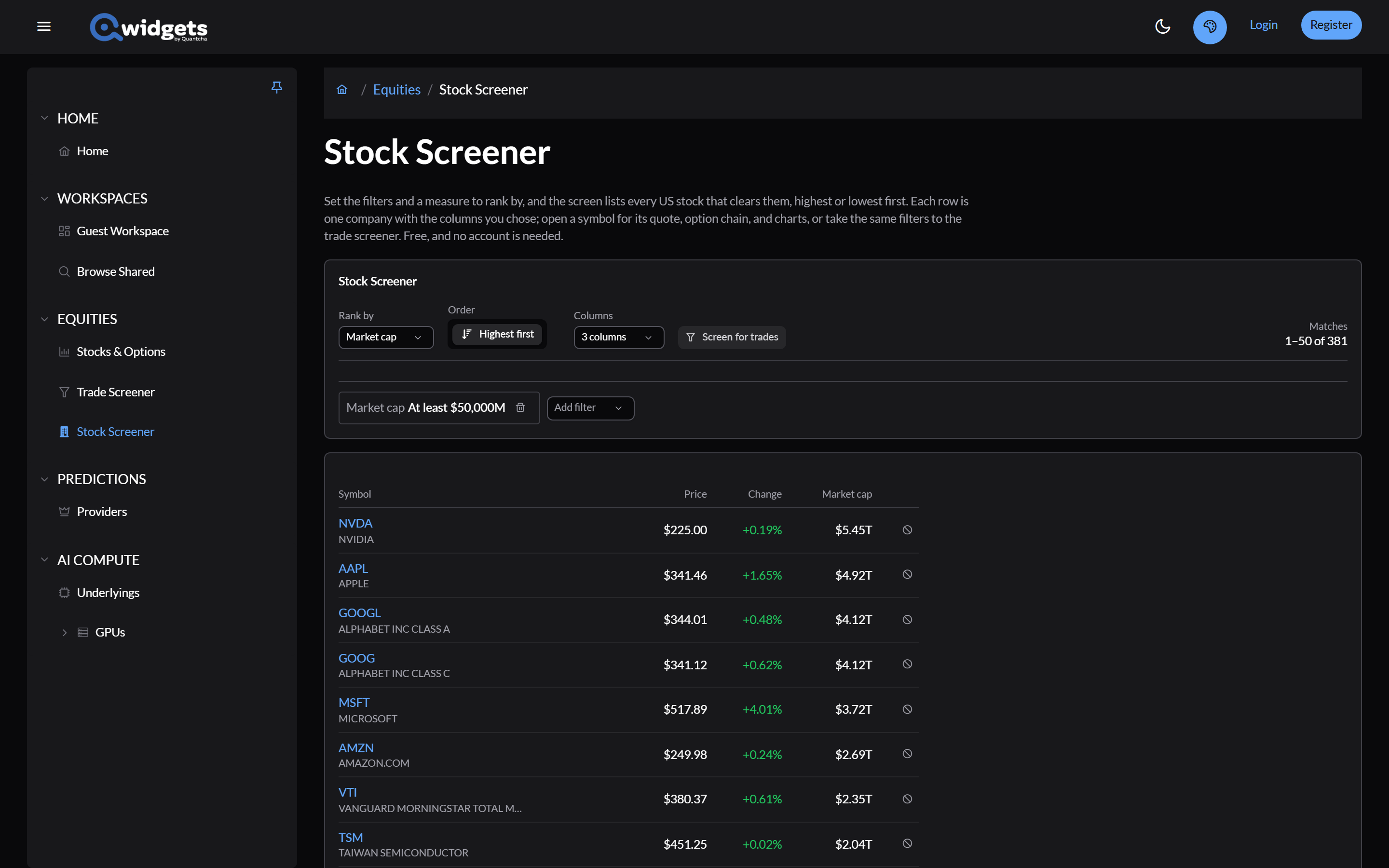Click MSFT's +4.01% change value

[x=762, y=709]
